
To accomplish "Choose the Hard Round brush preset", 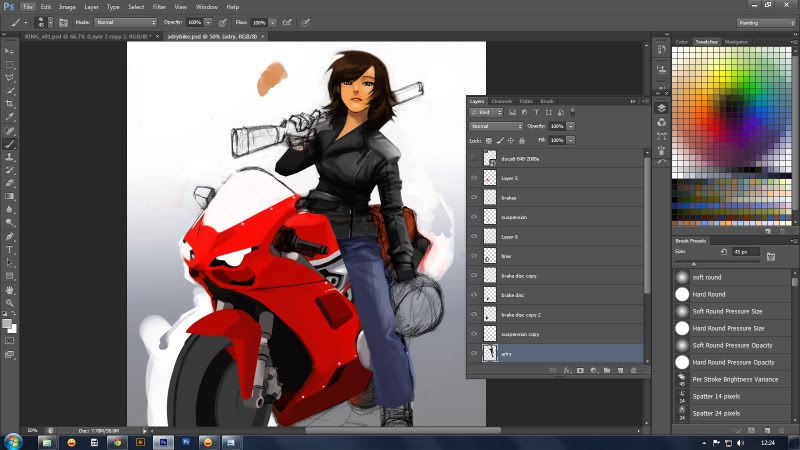I will click(708, 294).
